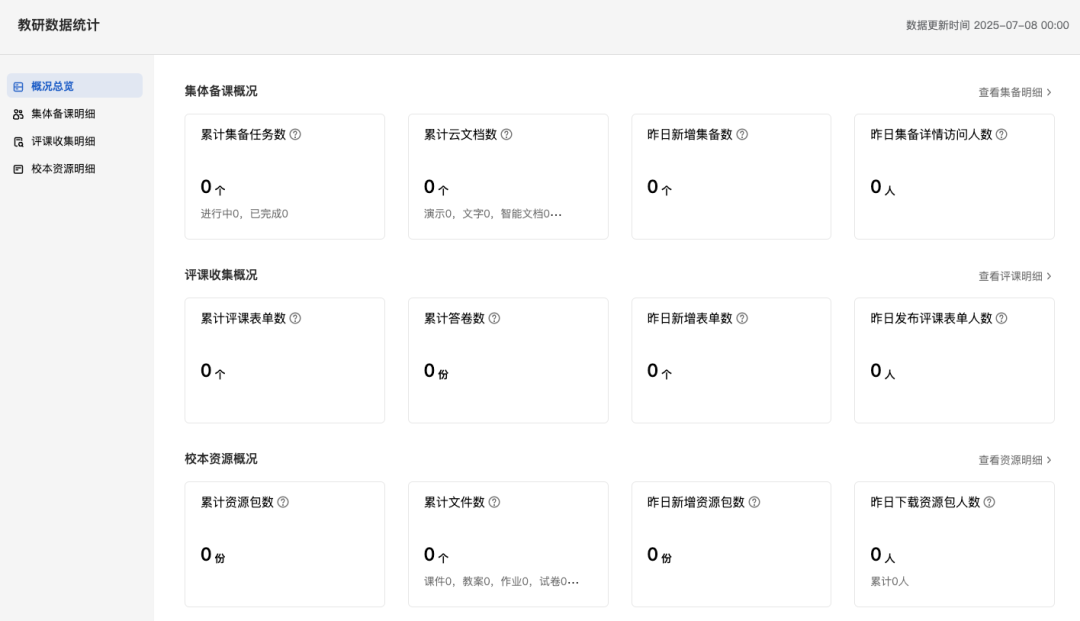
Task: Expand 查看集备明细 with its chevron arrow
Action: coord(1048,91)
